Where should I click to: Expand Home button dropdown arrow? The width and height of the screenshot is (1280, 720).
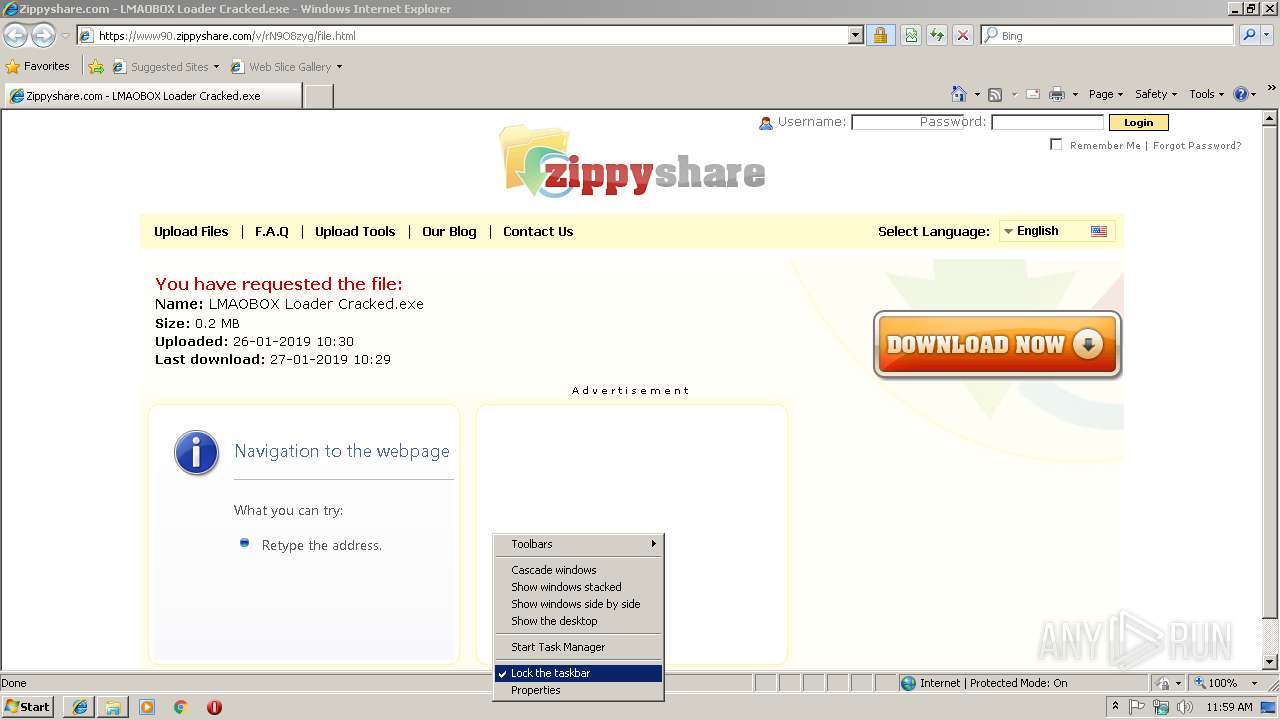[x=977, y=94]
